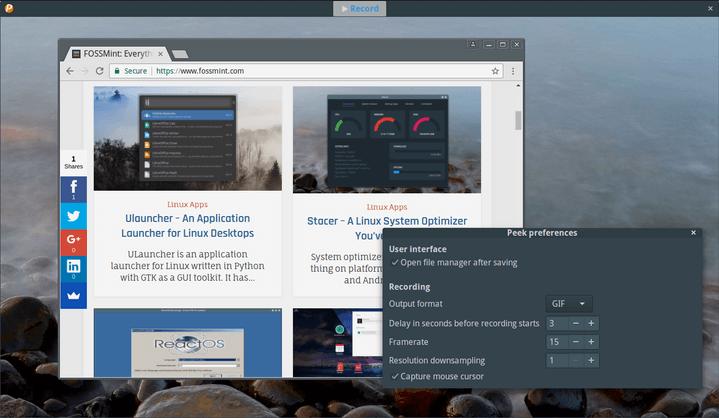Select the FOSSMint browser tab
This screenshot has width=719, height=418.
[113, 51]
